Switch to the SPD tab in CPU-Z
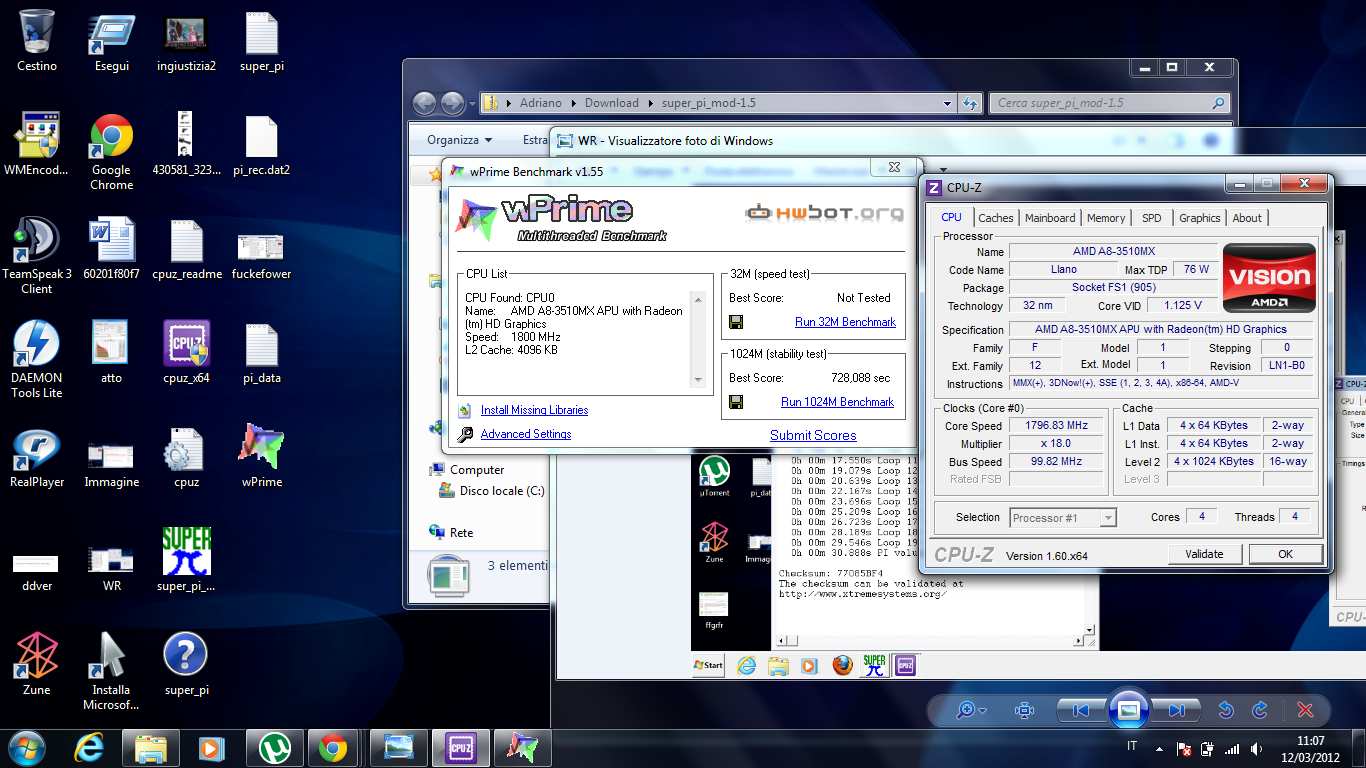The image size is (1366, 768). pyautogui.click(x=1152, y=217)
